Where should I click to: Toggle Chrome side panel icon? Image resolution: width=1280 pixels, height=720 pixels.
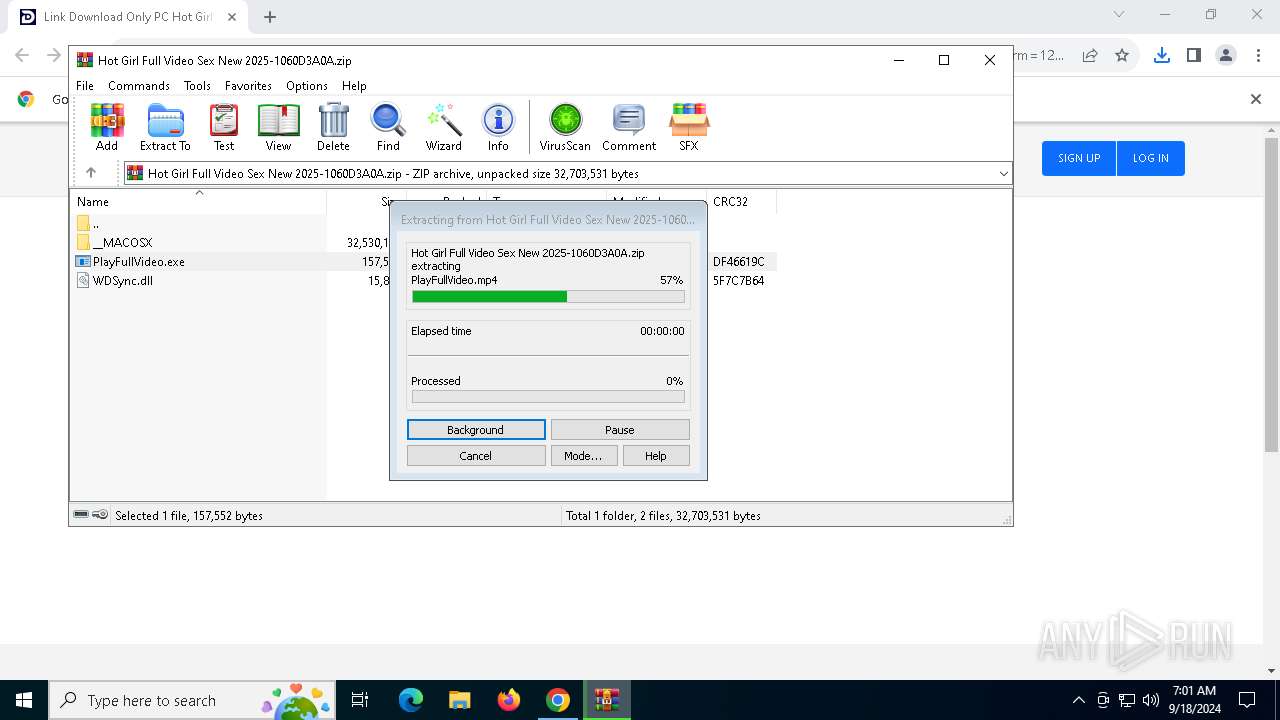[1193, 55]
